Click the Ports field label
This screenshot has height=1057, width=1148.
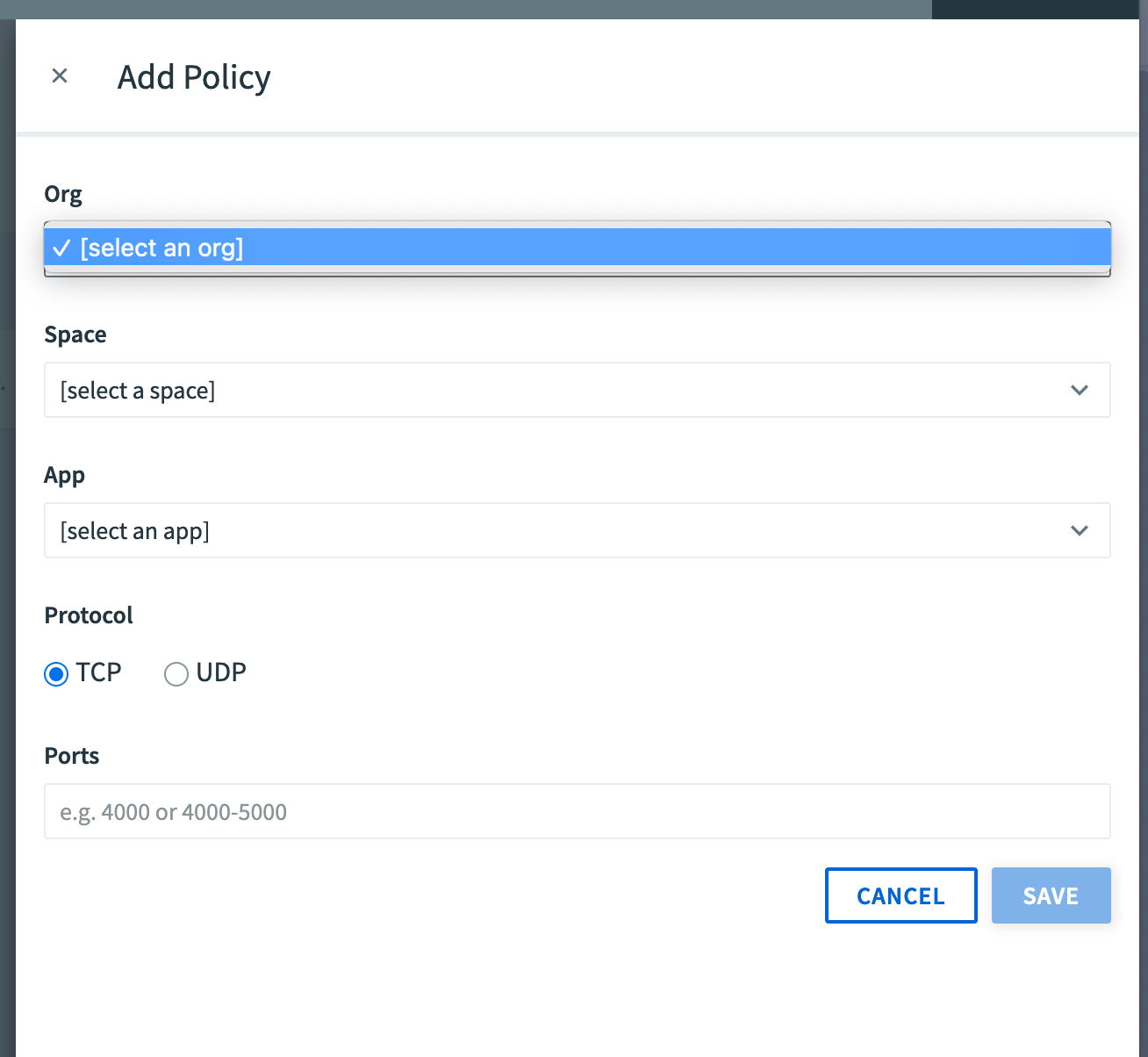pos(72,756)
